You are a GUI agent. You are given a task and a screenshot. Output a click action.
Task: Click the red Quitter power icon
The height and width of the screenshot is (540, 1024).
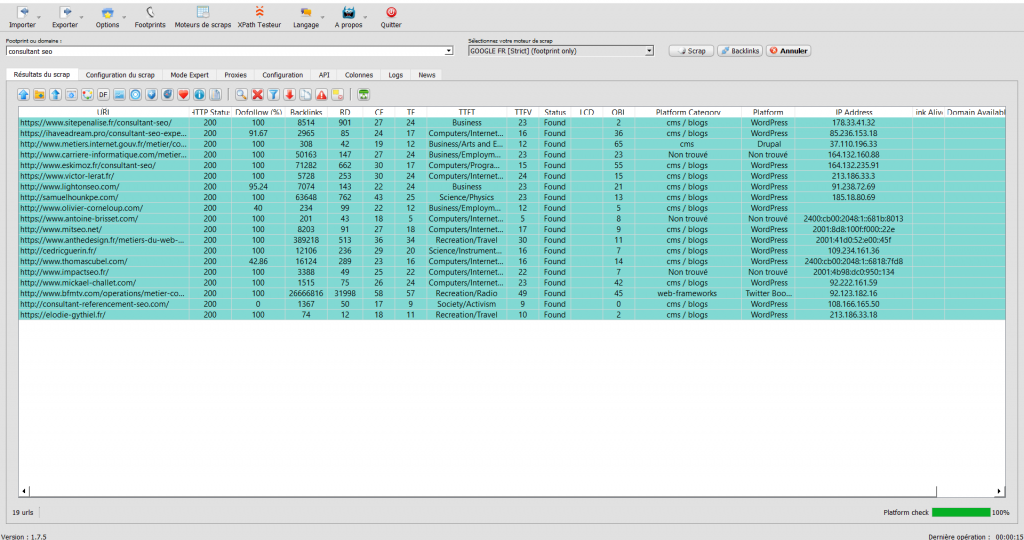(x=391, y=12)
